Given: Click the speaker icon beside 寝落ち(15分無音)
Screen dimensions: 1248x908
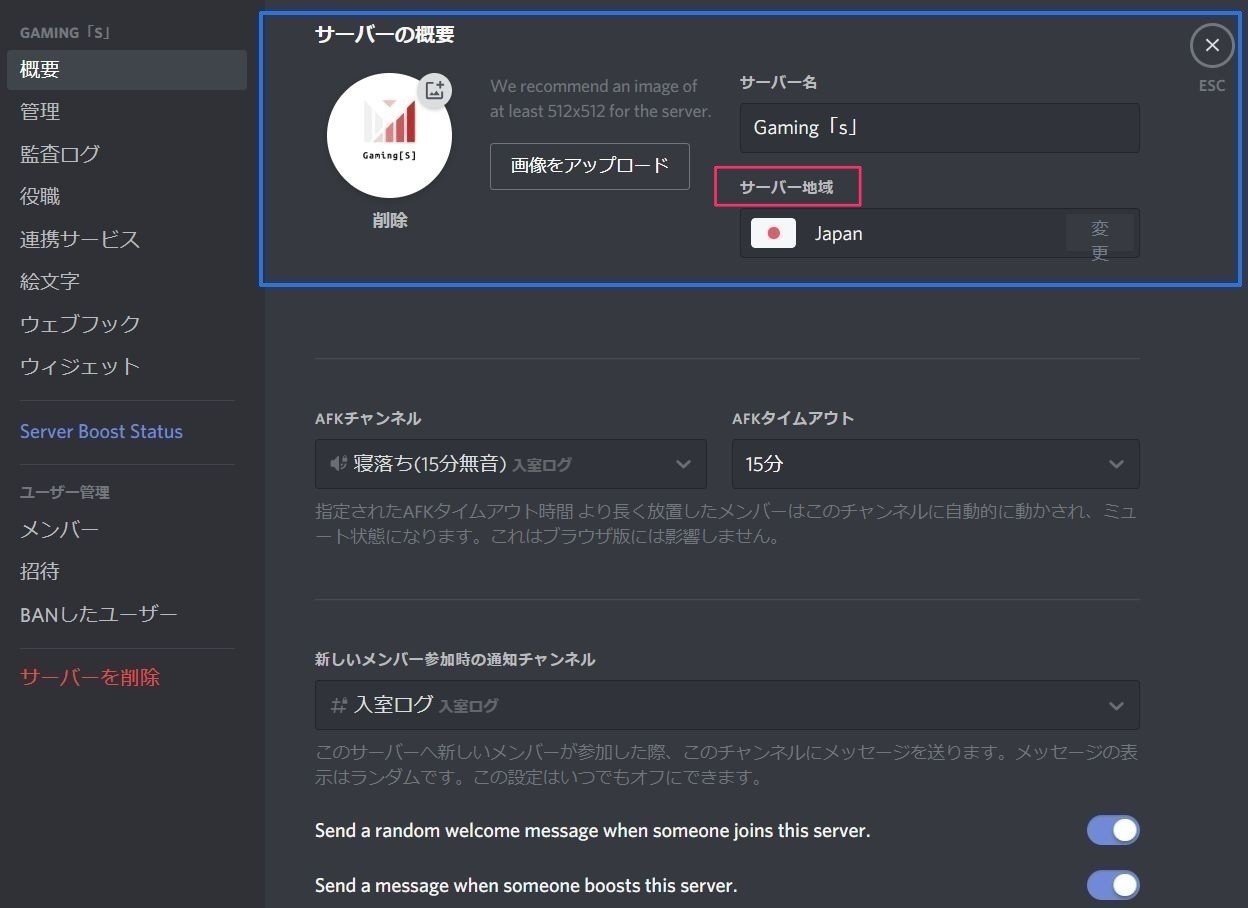Looking at the screenshot, I should pyautogui.click(x=338, y=463).
